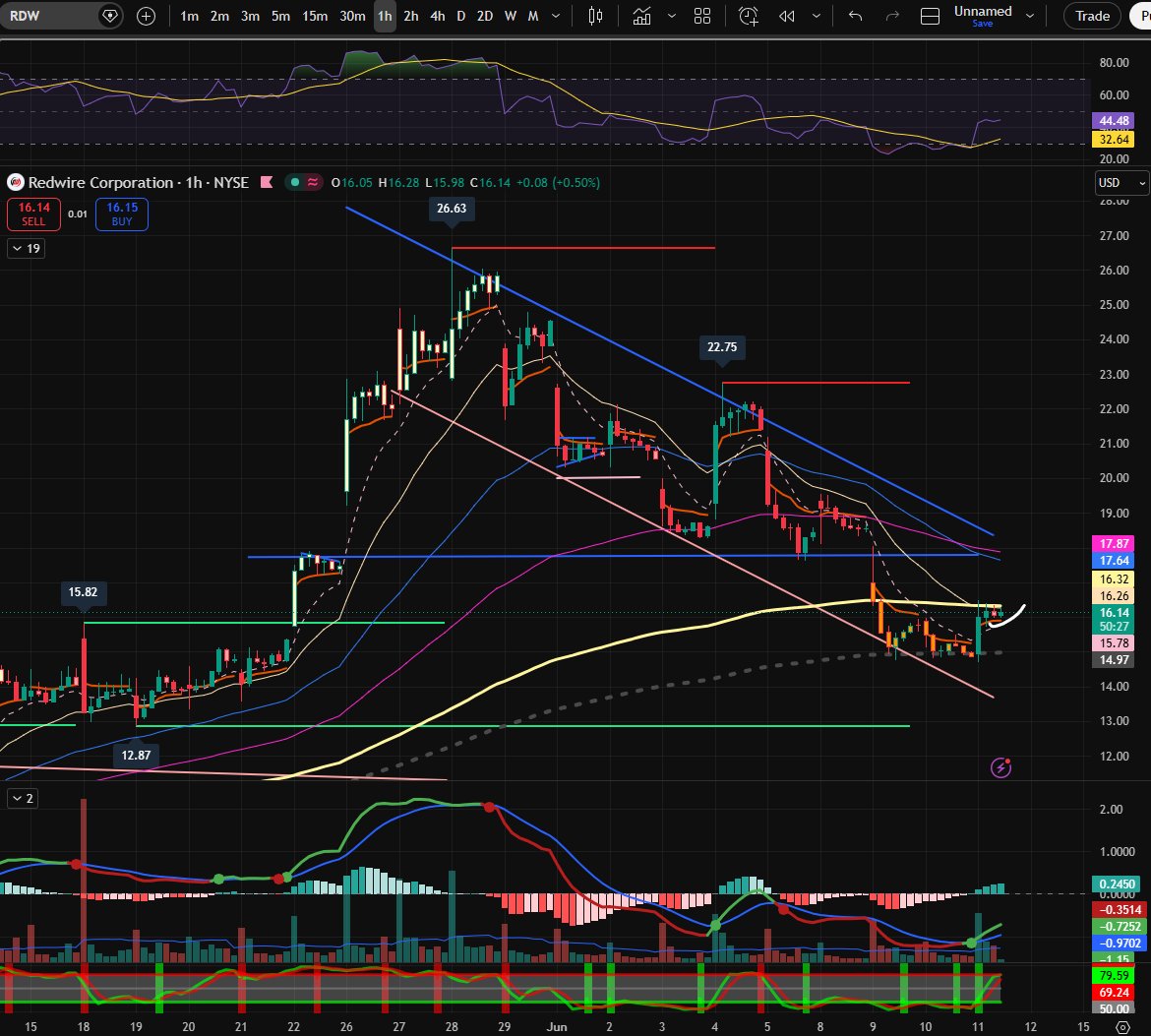Click the 17.87 magenta price scale tag
The image size is (1151, 1036).
point(1114,544)
